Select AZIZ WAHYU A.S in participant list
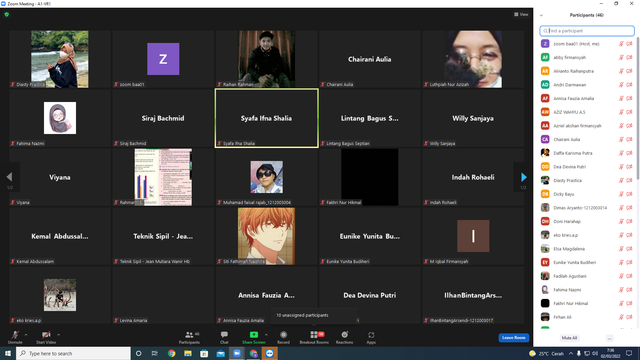The image size is (640, 360). 587,112
